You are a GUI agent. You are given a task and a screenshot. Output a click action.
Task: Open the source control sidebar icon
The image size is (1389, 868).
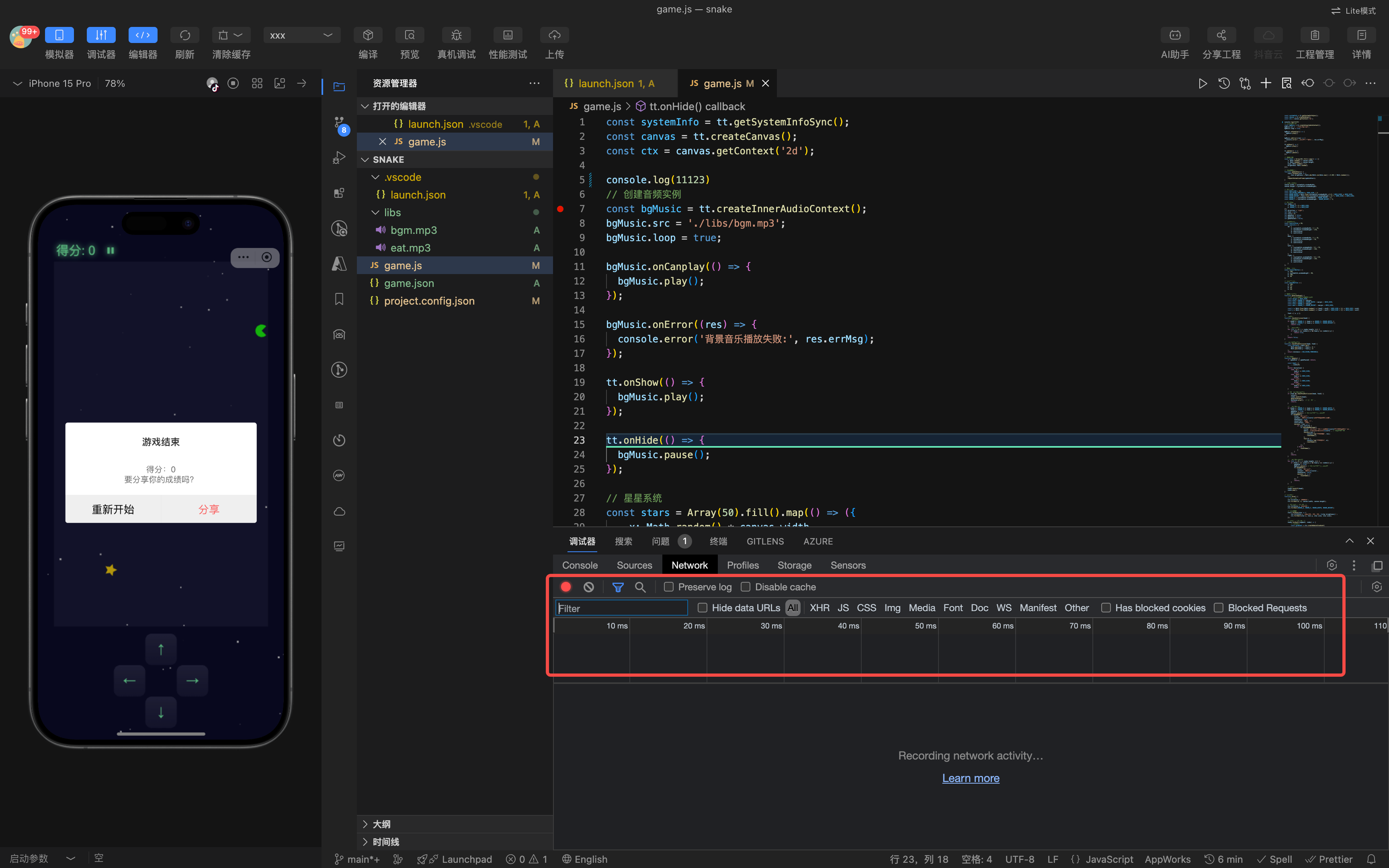pyautogui.click(x=339, y=123)
